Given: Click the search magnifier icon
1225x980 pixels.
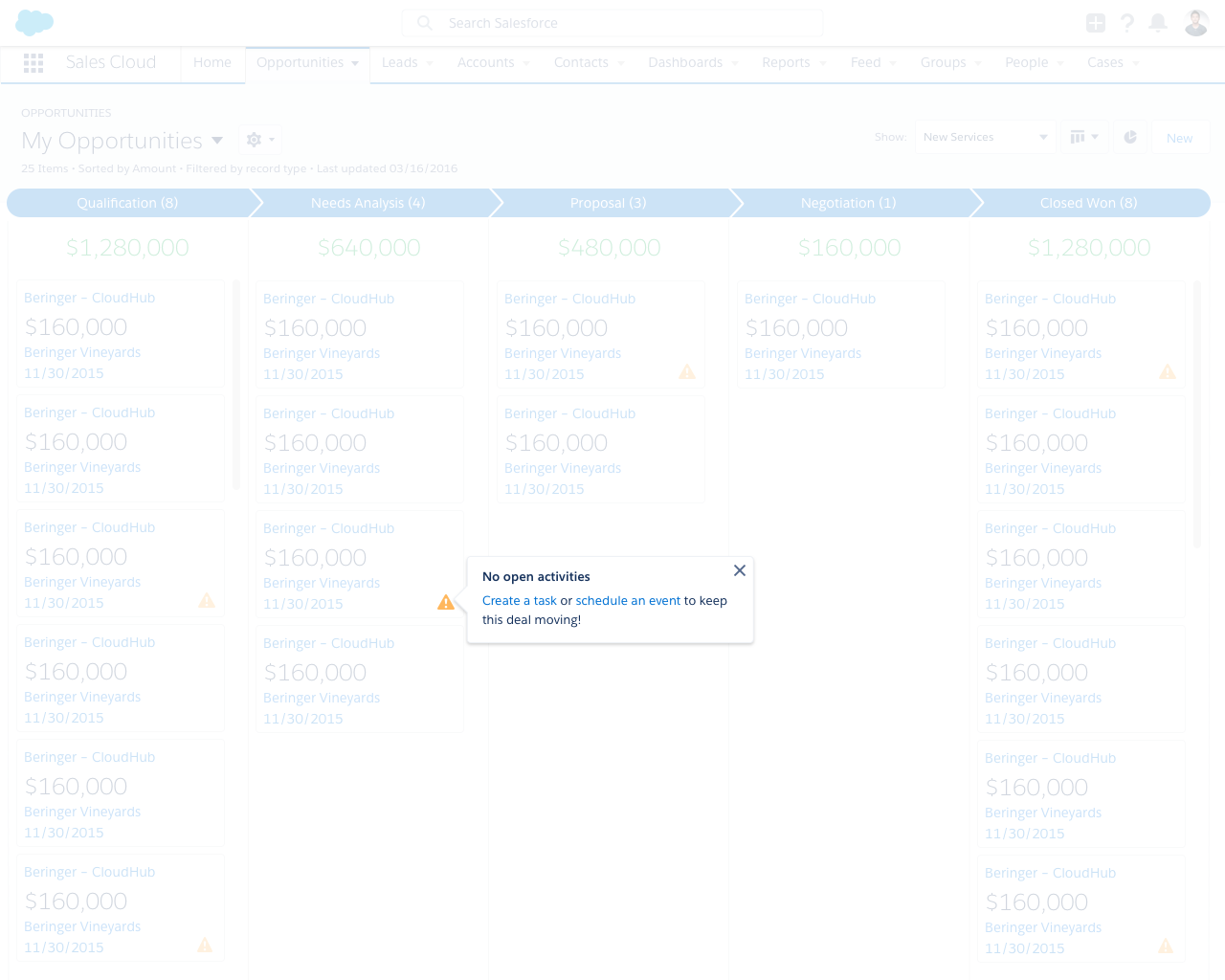Looking at the screenshot, I should (422, 22).
